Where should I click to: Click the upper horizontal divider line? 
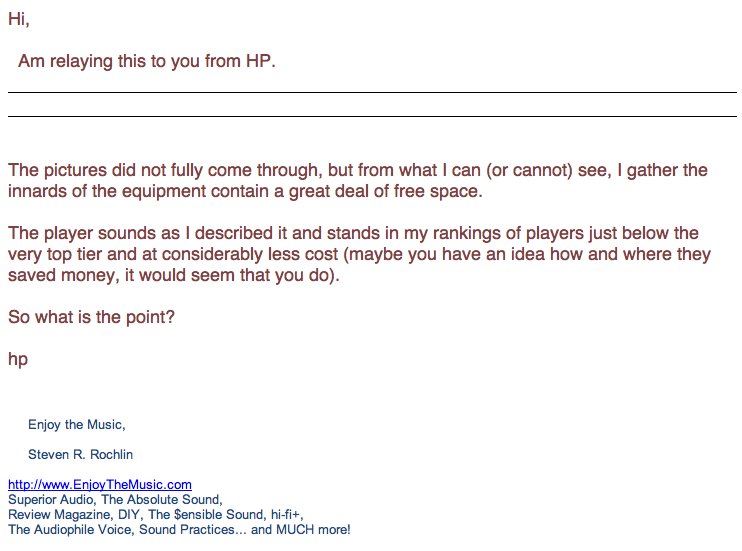372,92
